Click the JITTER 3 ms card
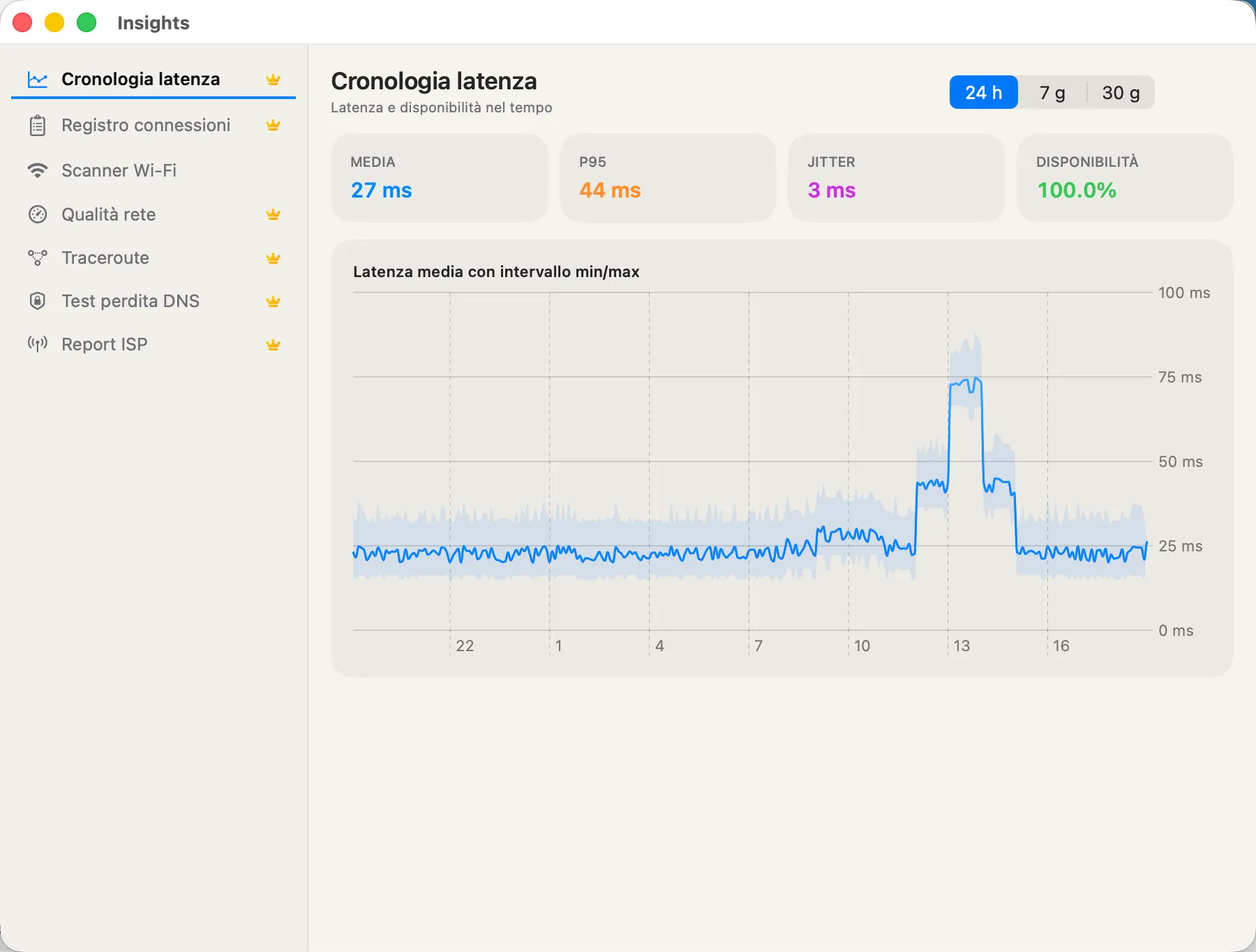Viewport: 1256px width, 952px height. [x=897, y=178]
